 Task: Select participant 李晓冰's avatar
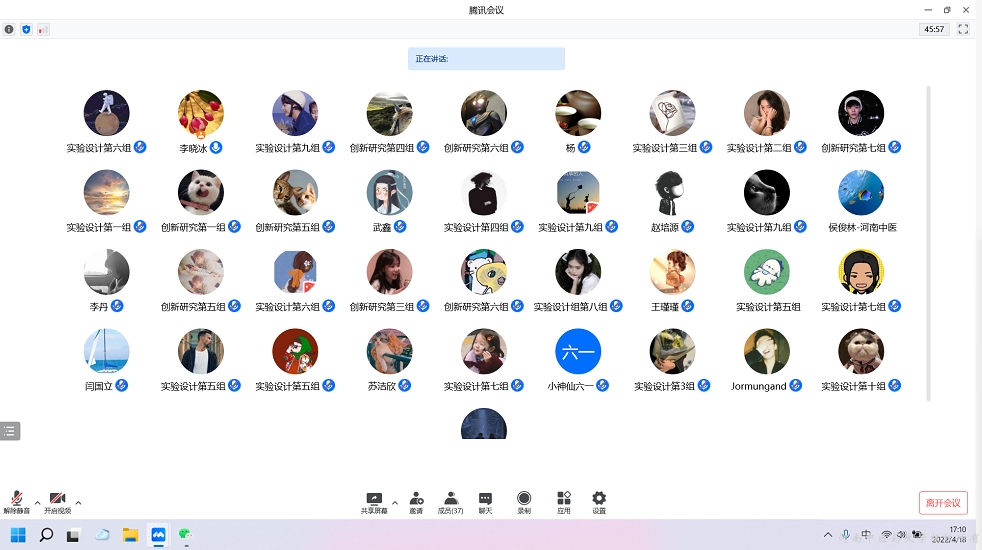click(201, 113)
